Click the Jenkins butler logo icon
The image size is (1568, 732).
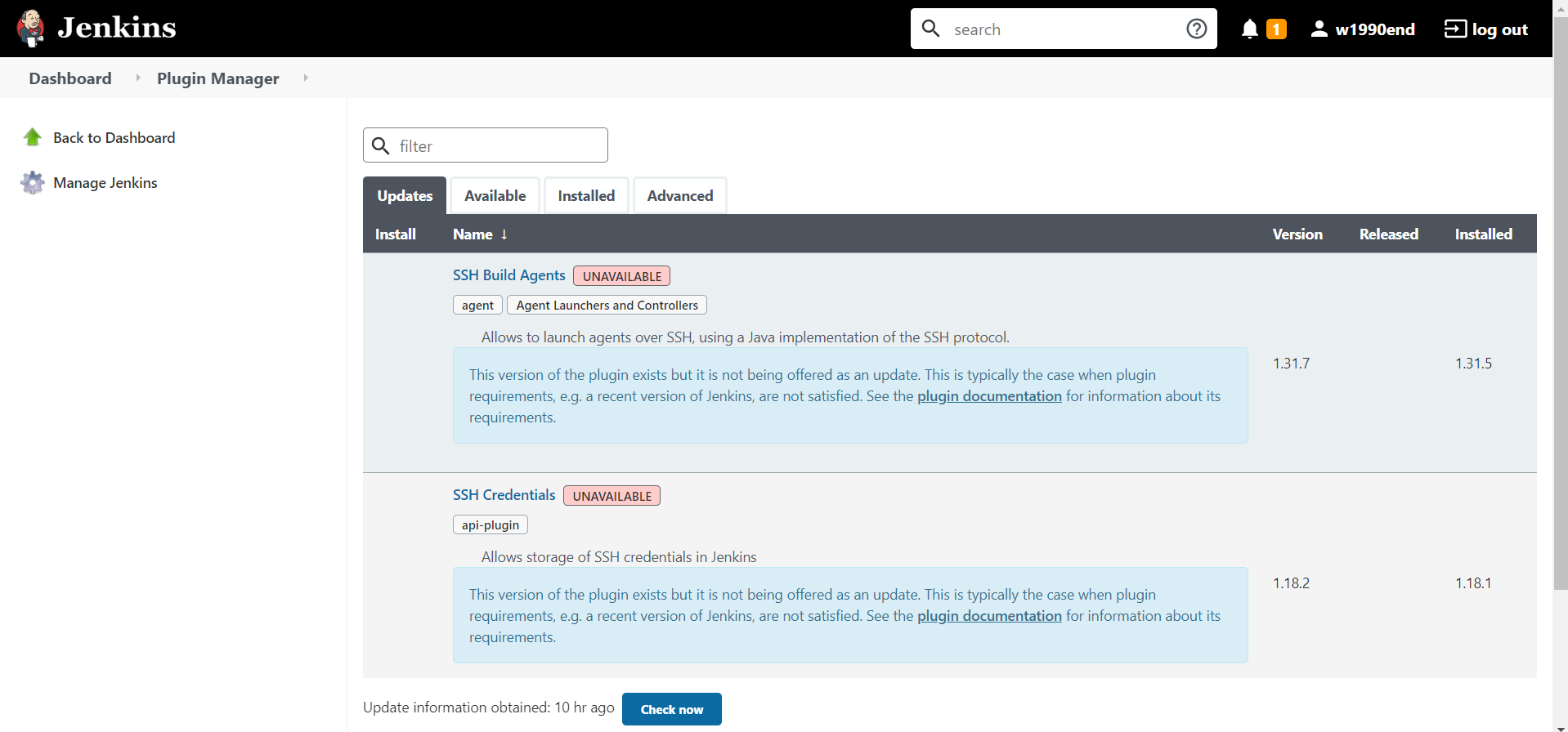click(x=31, y=29)
